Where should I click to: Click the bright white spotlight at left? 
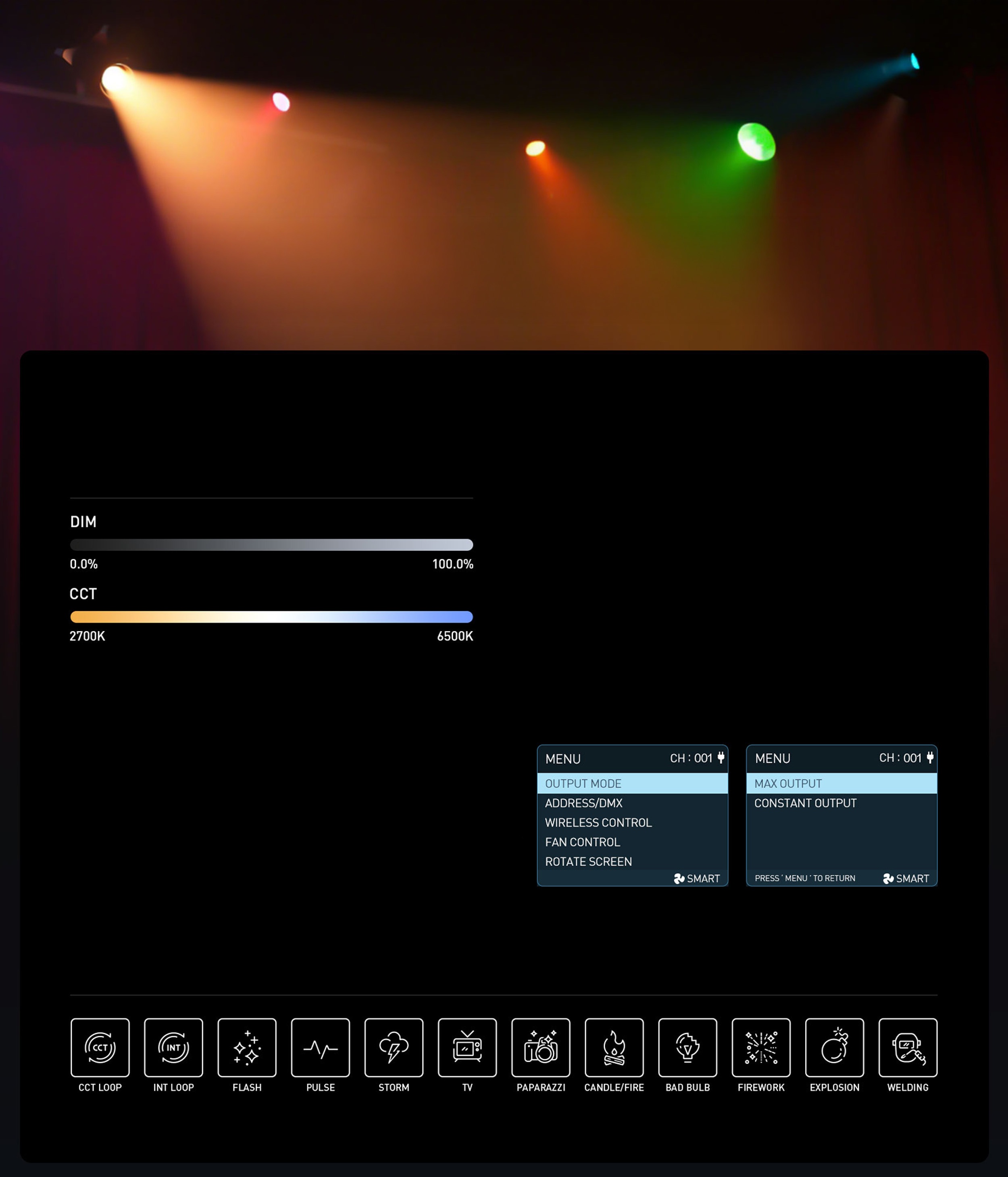(x=116, y=79)
